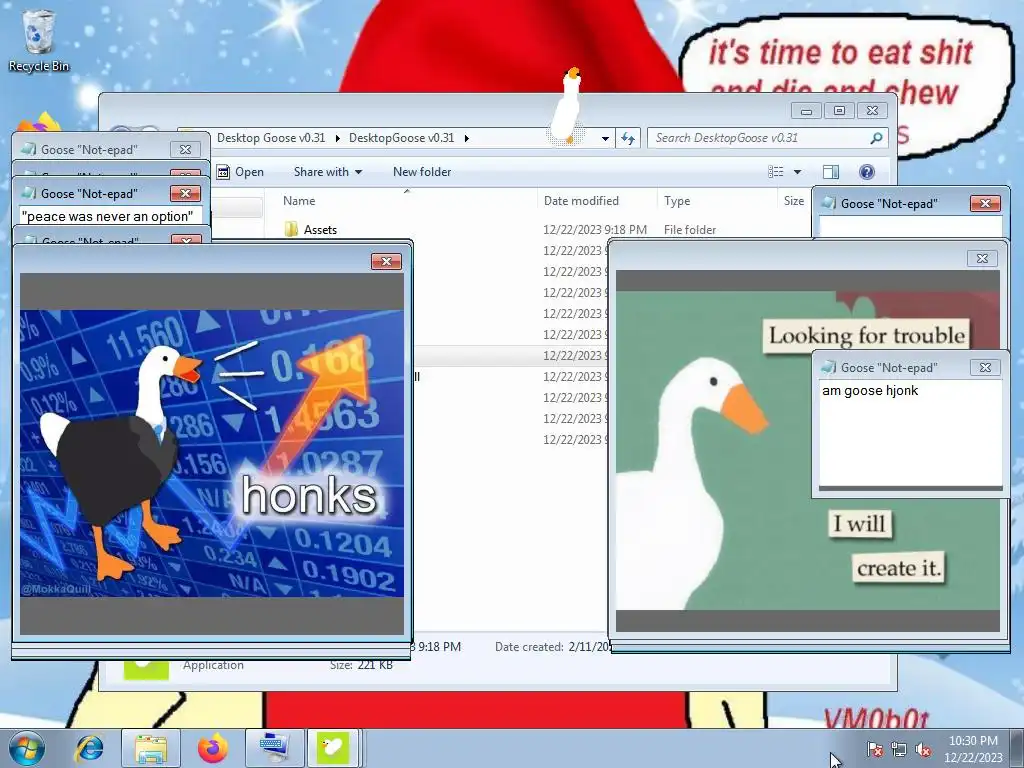Click the Looking for trouble goose image
Viewport: 1024px width, 768px height.
click(807, 451)
